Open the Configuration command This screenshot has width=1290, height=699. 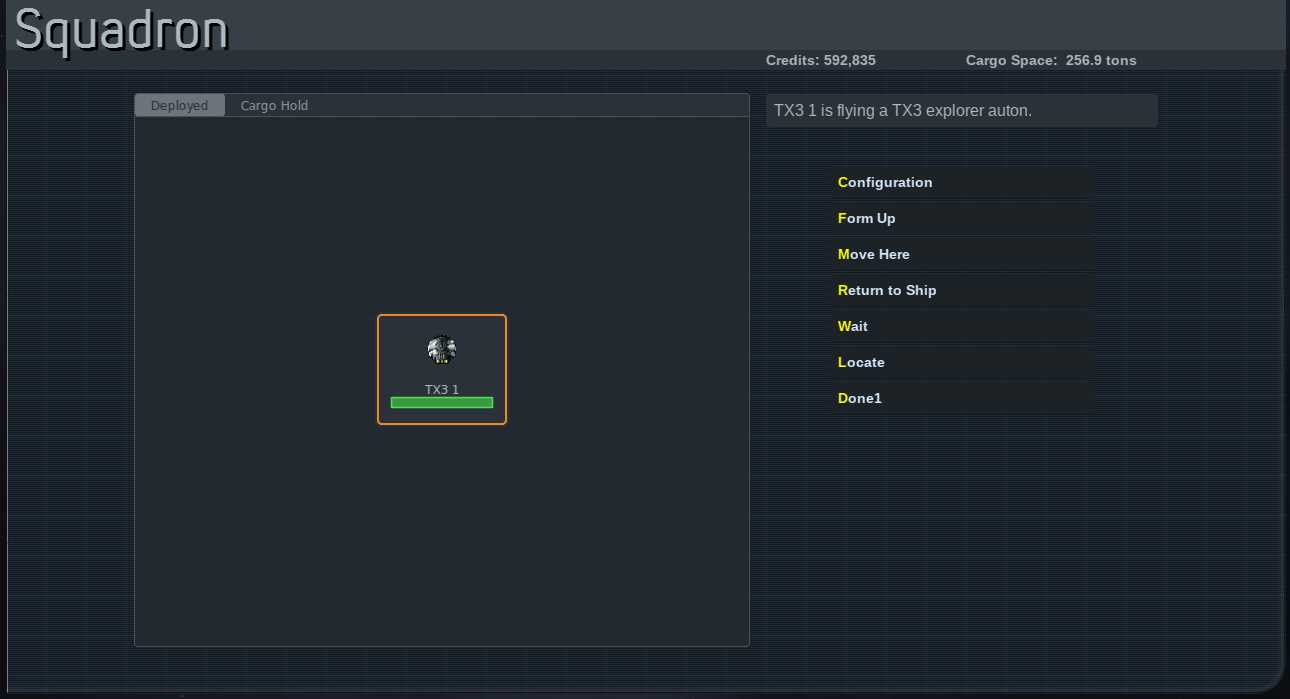coord(964,182)
